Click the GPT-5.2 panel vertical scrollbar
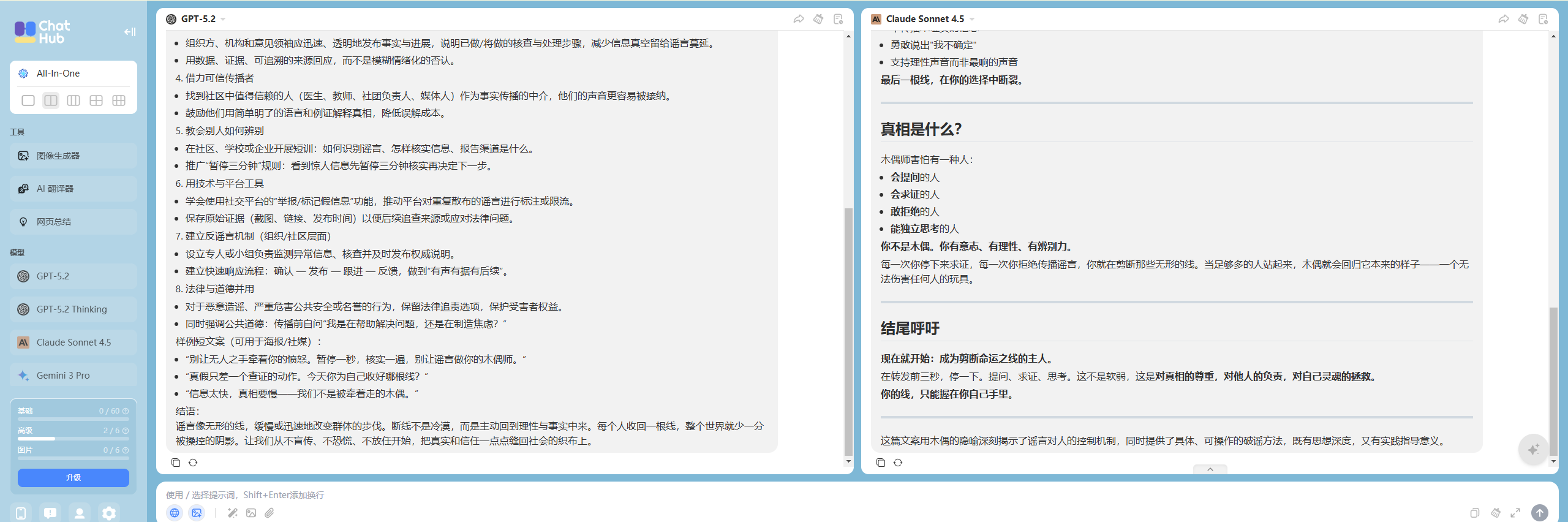Screen dimensions: 1568x522 pyautogui.click(x=848, y=331)
